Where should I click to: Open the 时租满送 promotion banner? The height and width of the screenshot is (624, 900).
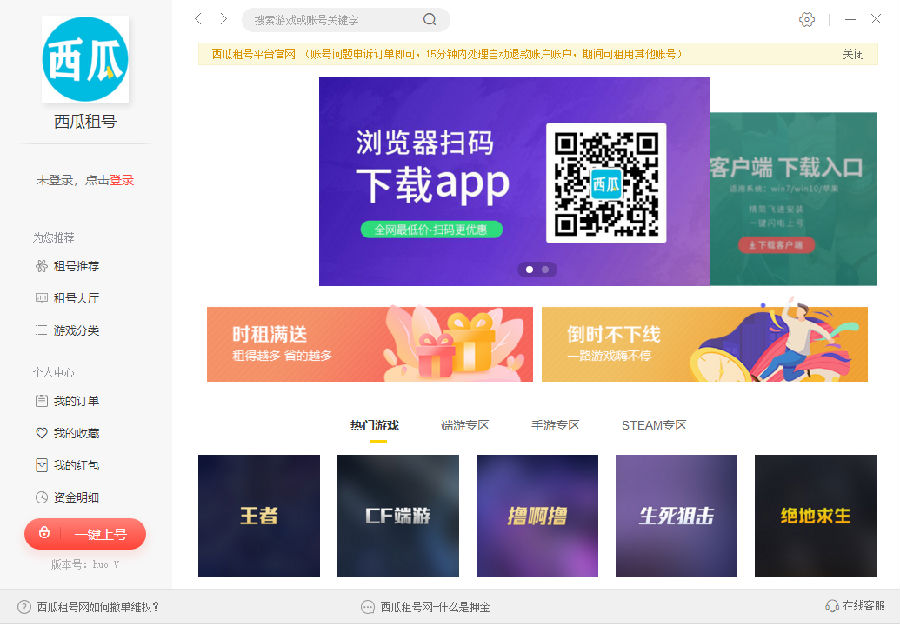[370, 344]
